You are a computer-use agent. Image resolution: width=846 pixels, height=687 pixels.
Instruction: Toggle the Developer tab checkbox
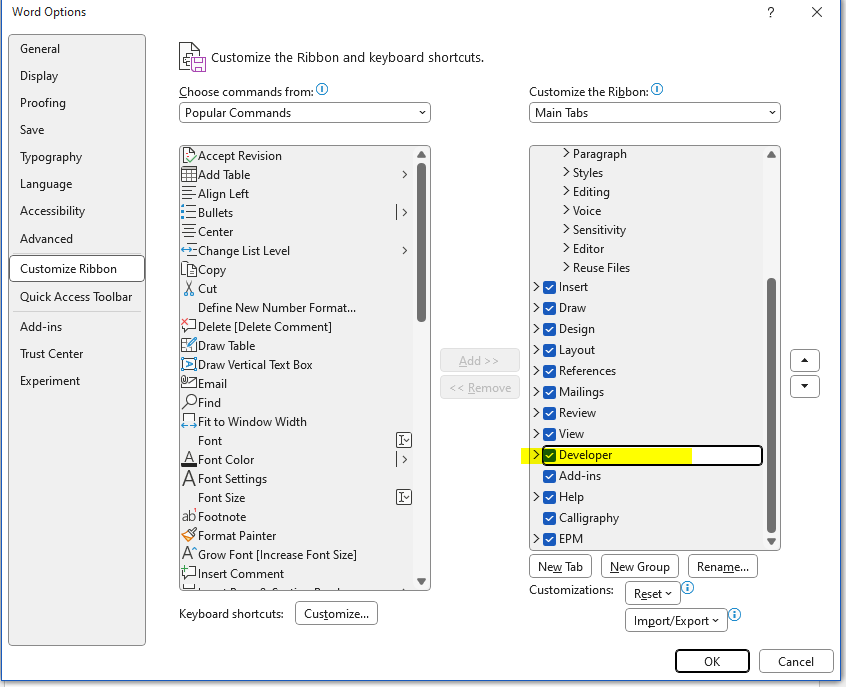(x=549, y=455)
